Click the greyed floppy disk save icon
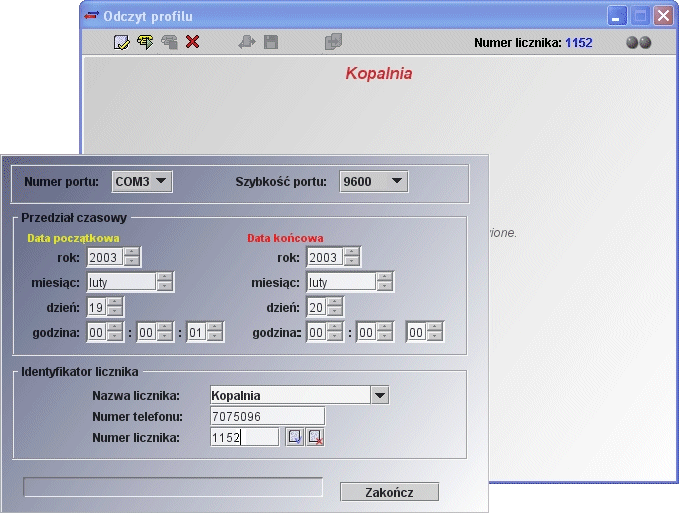Viewport: 679px width, 513px height. [271, 42]
